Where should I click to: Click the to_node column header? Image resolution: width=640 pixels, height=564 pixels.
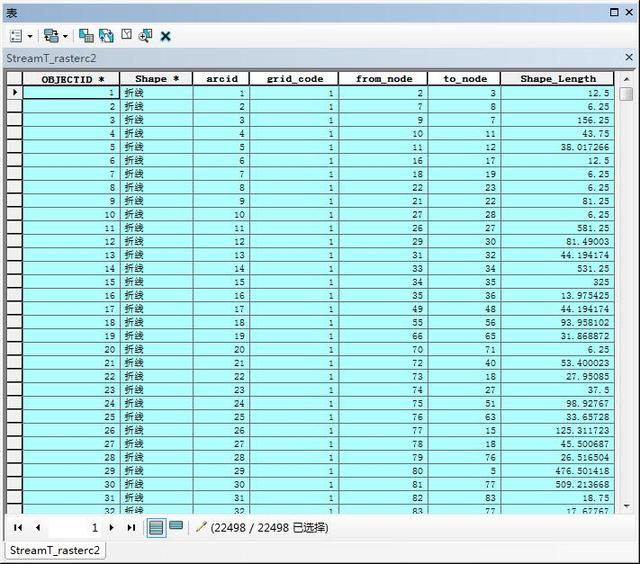[464, 79]
